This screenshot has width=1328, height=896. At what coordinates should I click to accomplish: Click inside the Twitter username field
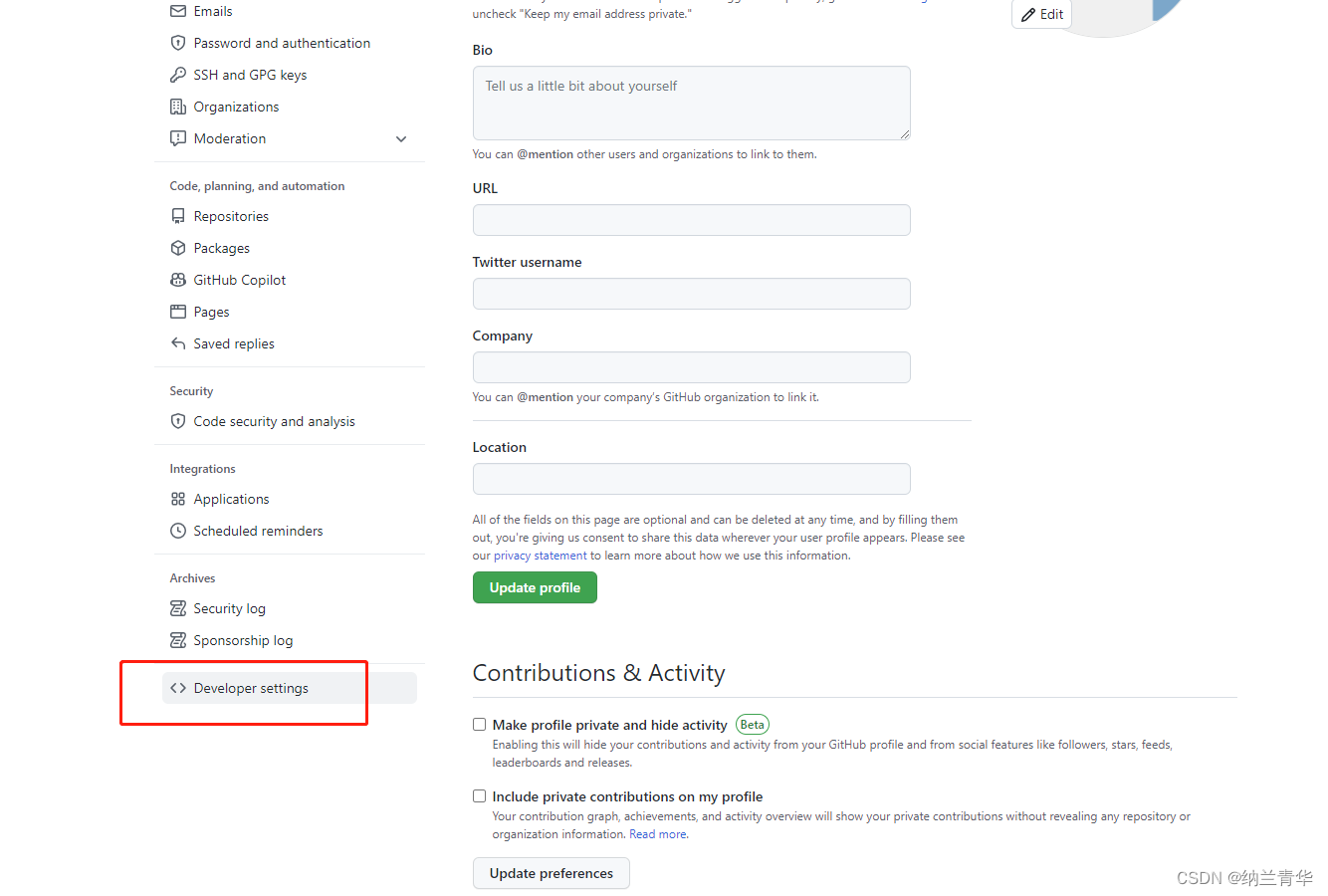pyautogui.click(x=691, y=294)
